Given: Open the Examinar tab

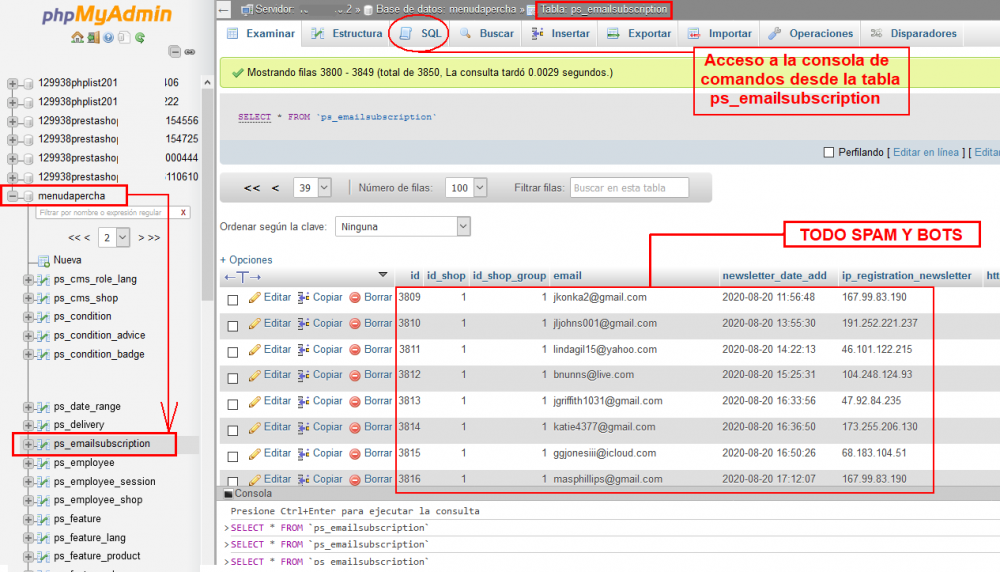Looking at the screenshot, I should (261, 33).
